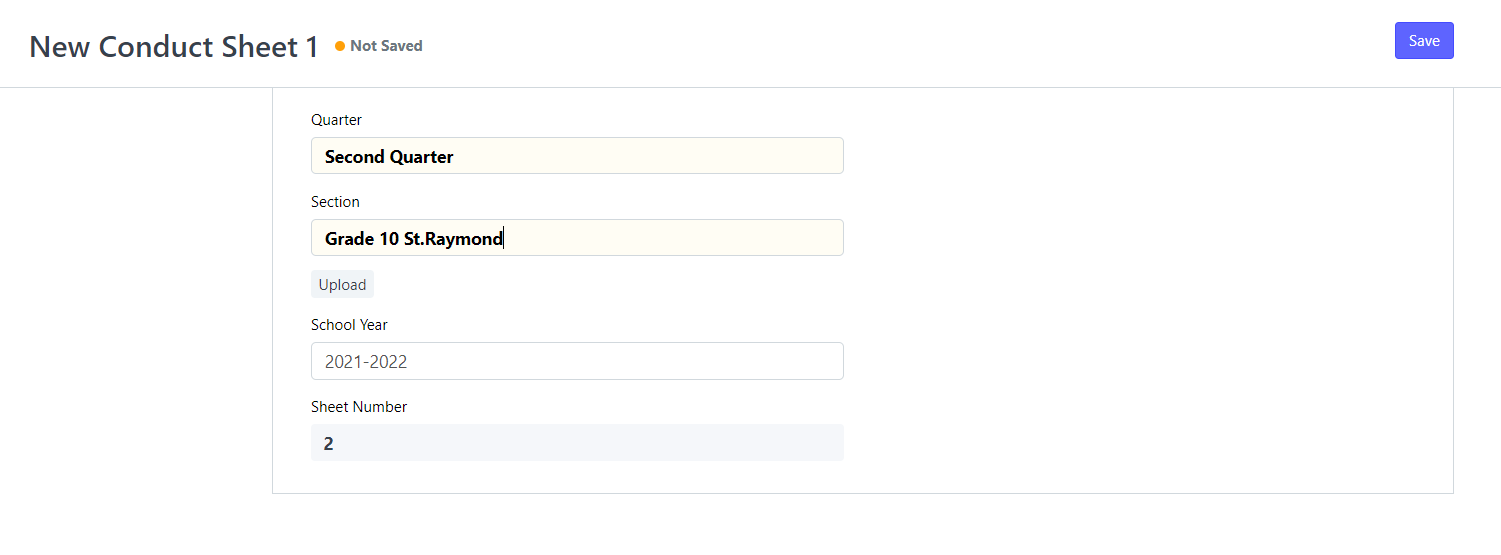Viewport: 1501px width, 555px height.
Task: Click the Section field with Grade 10 St.Raymond
Action: (x=577, y=238)
